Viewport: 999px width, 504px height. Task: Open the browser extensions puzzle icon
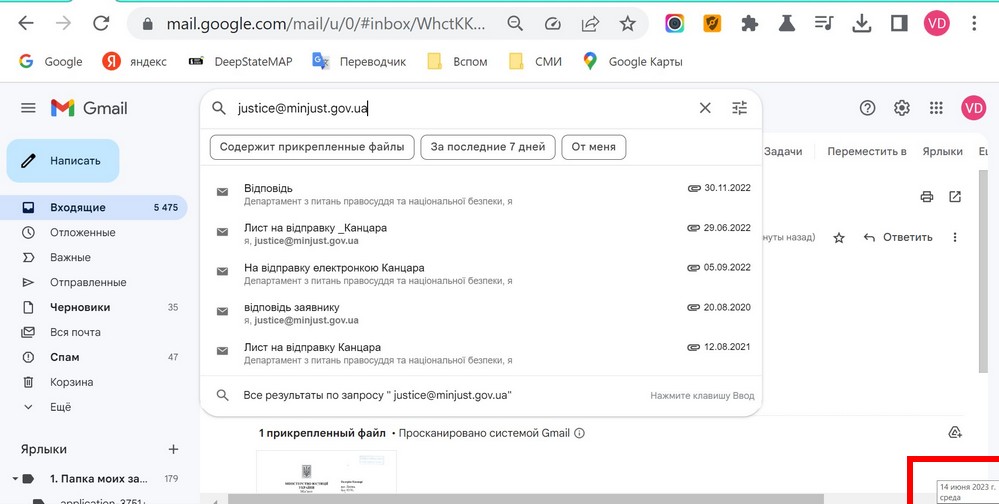[x=749, y=24]
